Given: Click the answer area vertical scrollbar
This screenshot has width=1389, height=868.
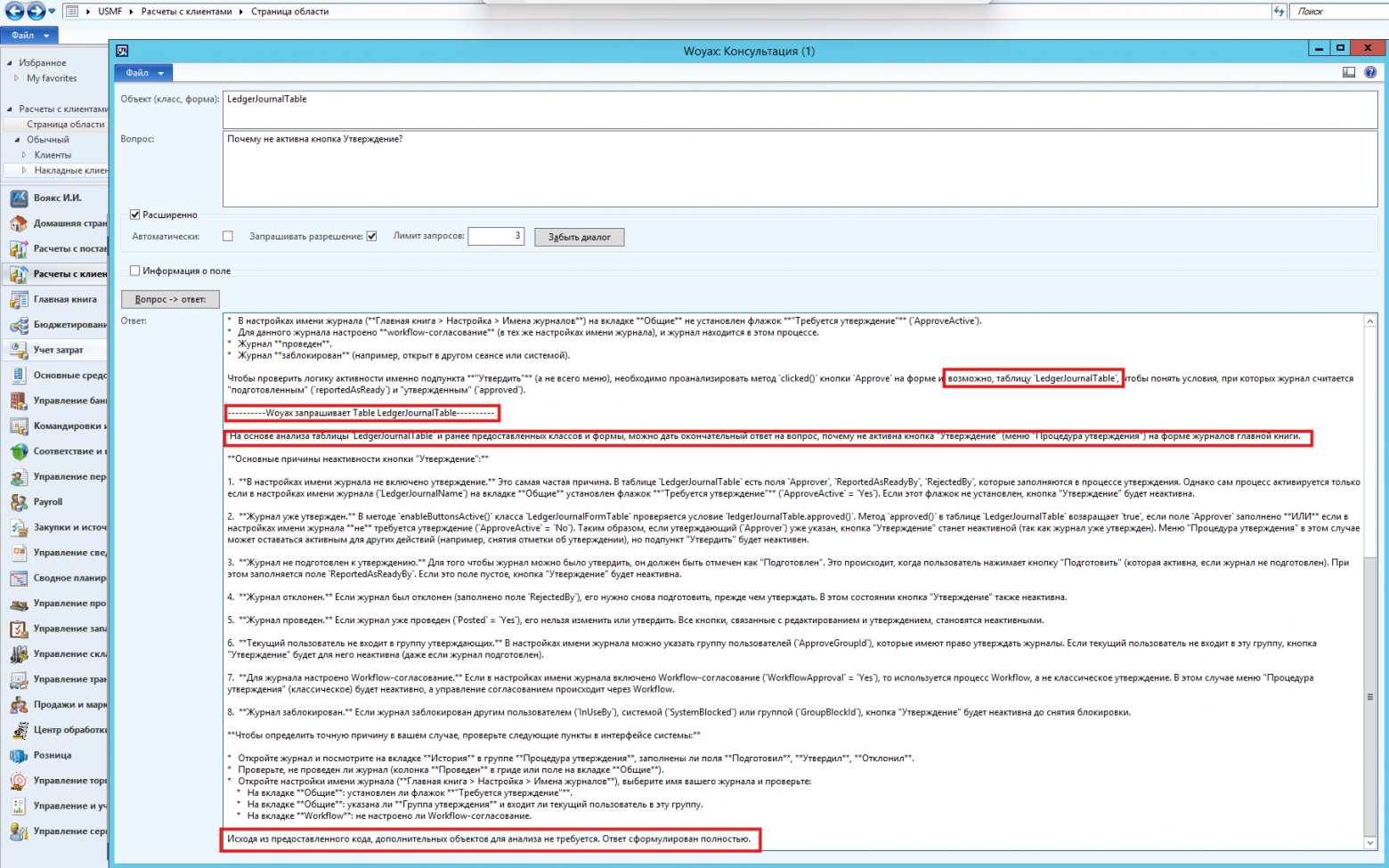Looking at the screenshot, I should click(x=1369, y=579).
